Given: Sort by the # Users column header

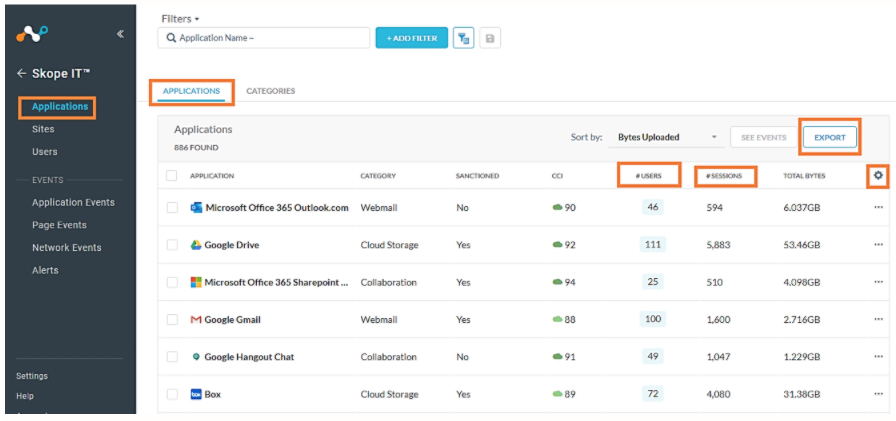Looking at the screenshot, I should pyautogui.click(x=648, y=176).
